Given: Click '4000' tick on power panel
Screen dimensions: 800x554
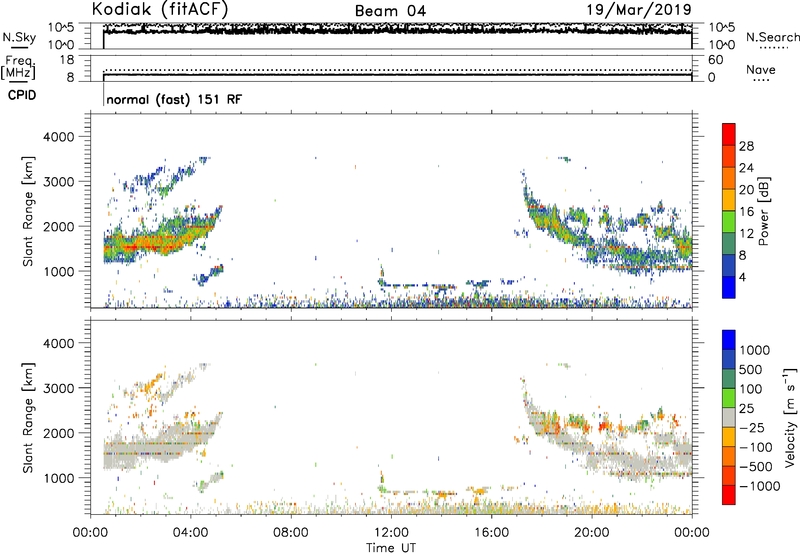Looking at the screenshot, I should tap(58, 137).
